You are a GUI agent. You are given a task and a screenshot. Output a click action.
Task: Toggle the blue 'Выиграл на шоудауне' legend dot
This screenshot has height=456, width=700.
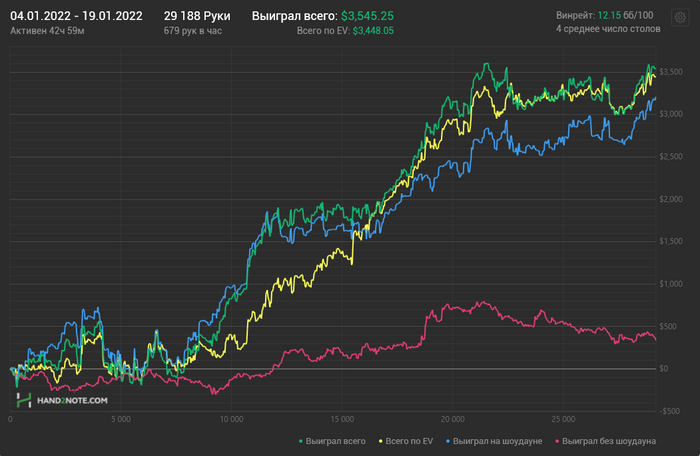(x=448, y=441)
